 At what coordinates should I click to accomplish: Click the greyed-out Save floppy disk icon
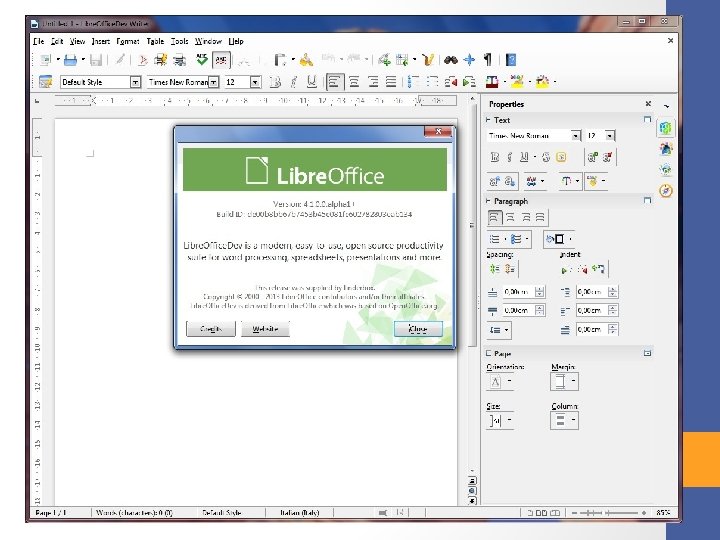96,60
